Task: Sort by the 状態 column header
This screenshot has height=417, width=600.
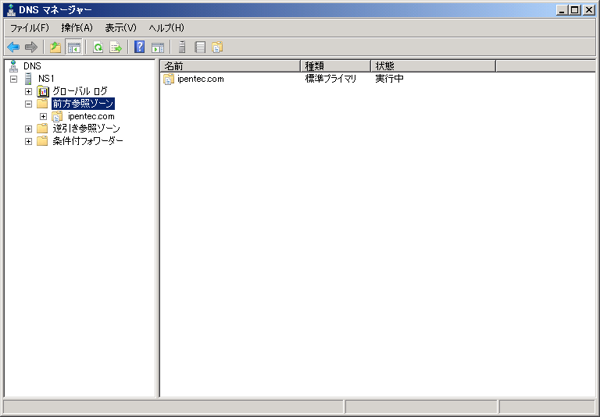Action: point(433,66)
